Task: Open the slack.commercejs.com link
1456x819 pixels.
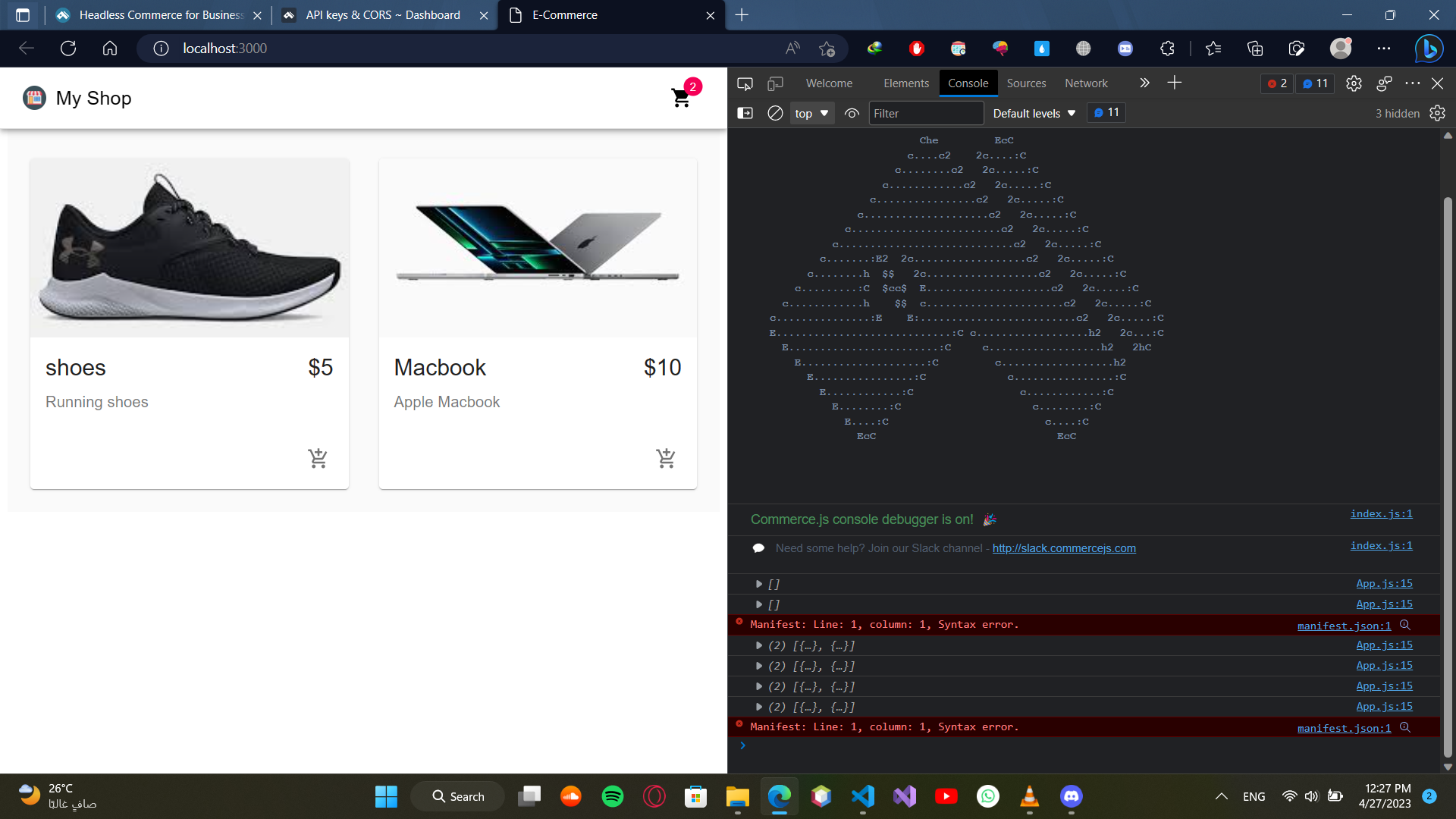Action: (1064, 548)
